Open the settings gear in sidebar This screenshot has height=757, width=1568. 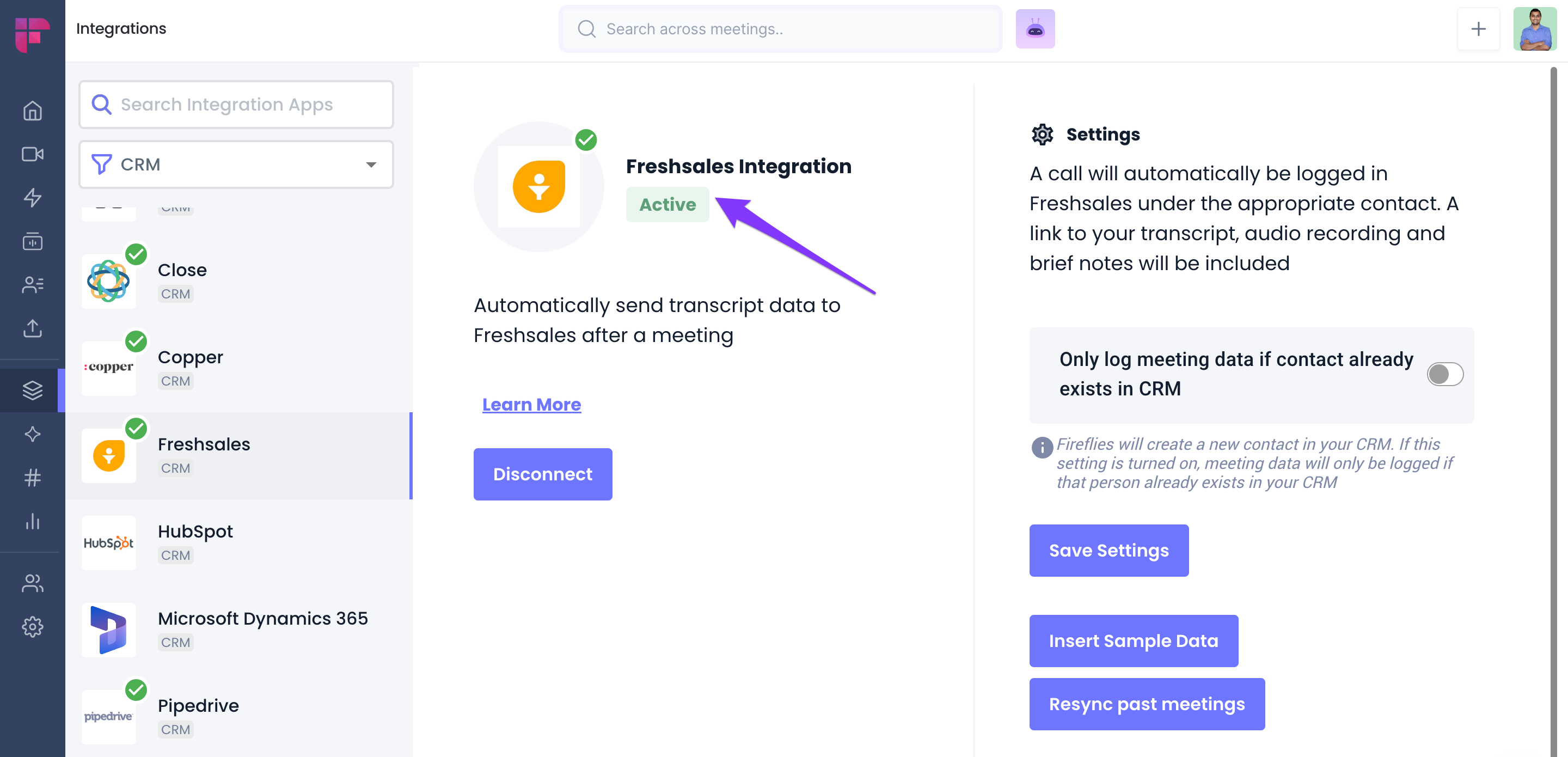point(32,627)
